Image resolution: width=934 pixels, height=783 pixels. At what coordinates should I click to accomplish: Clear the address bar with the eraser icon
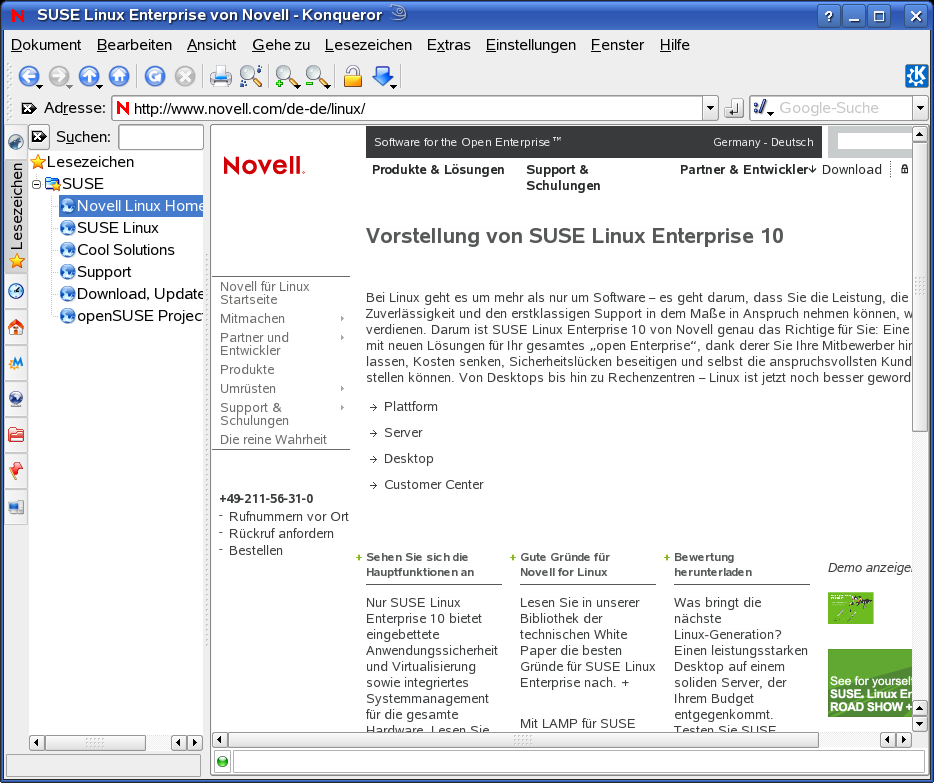pyautogui.click(x=28, y=108)
